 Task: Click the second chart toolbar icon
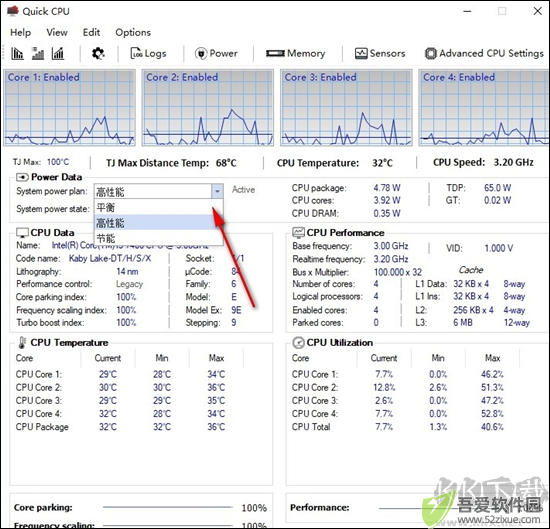pos(38,54)
